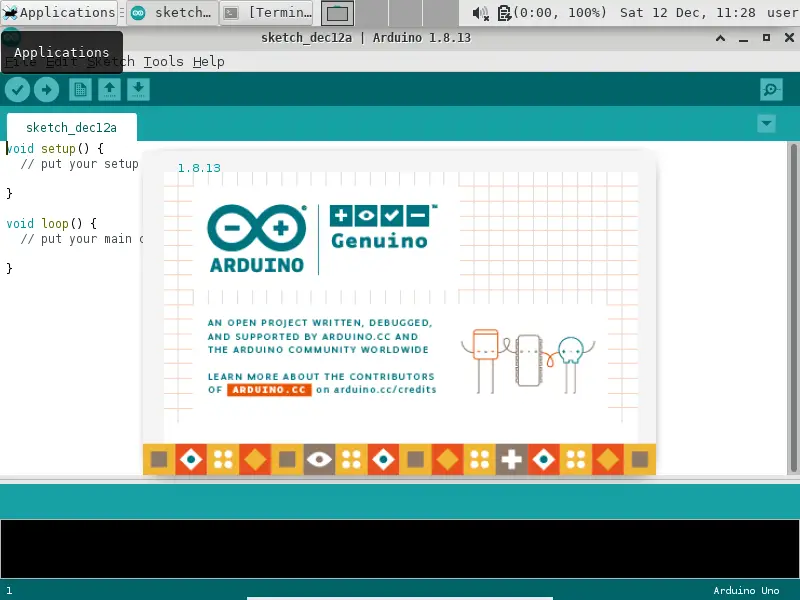
Task: Click the editor vertical scrollbar
Action: (793, 308)
